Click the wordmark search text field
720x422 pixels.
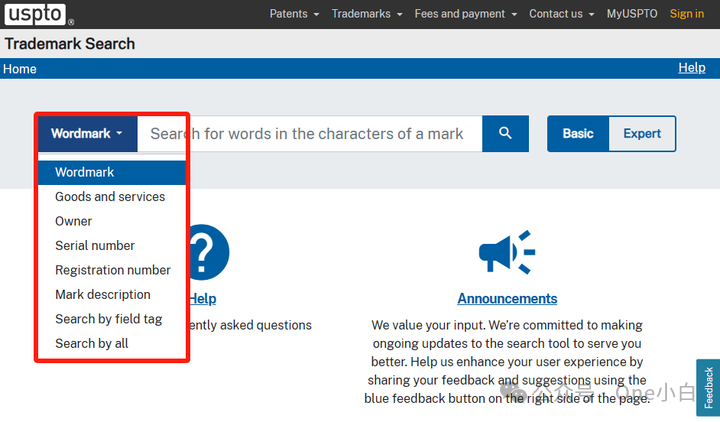(x=310, y=134)
